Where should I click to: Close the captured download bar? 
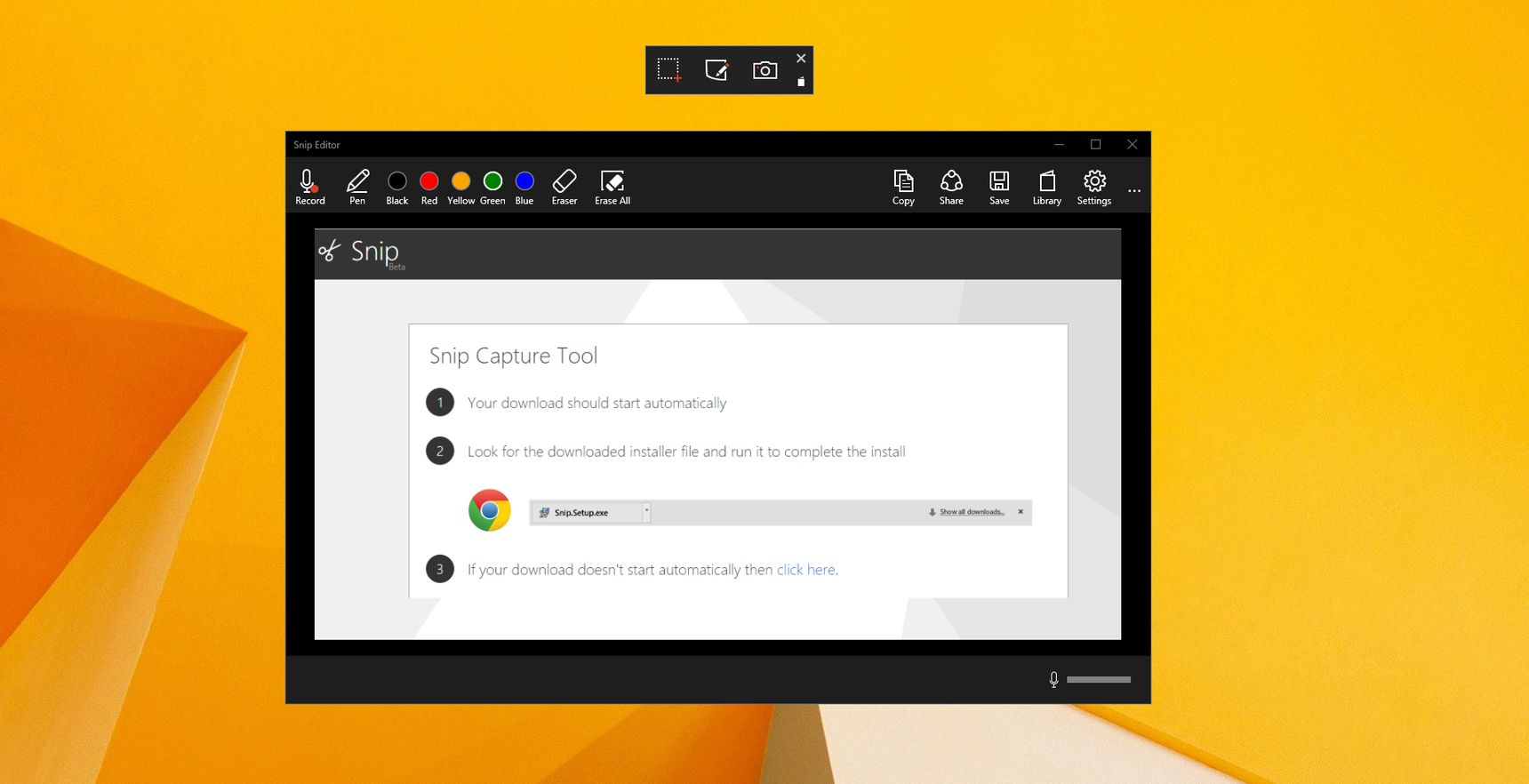click(x=1021, y=511)
